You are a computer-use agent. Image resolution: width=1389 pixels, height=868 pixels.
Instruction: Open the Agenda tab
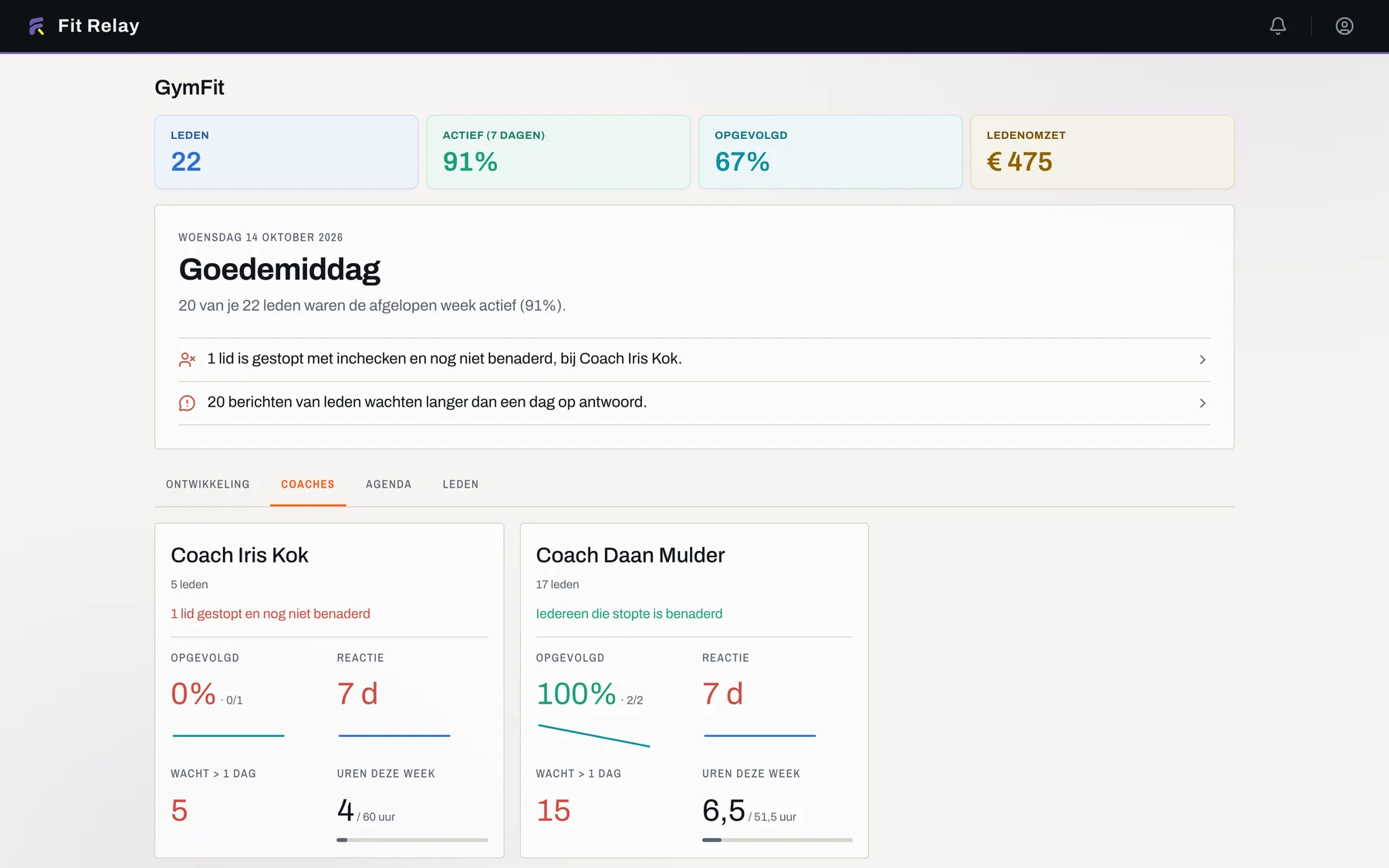click(388, 485)
